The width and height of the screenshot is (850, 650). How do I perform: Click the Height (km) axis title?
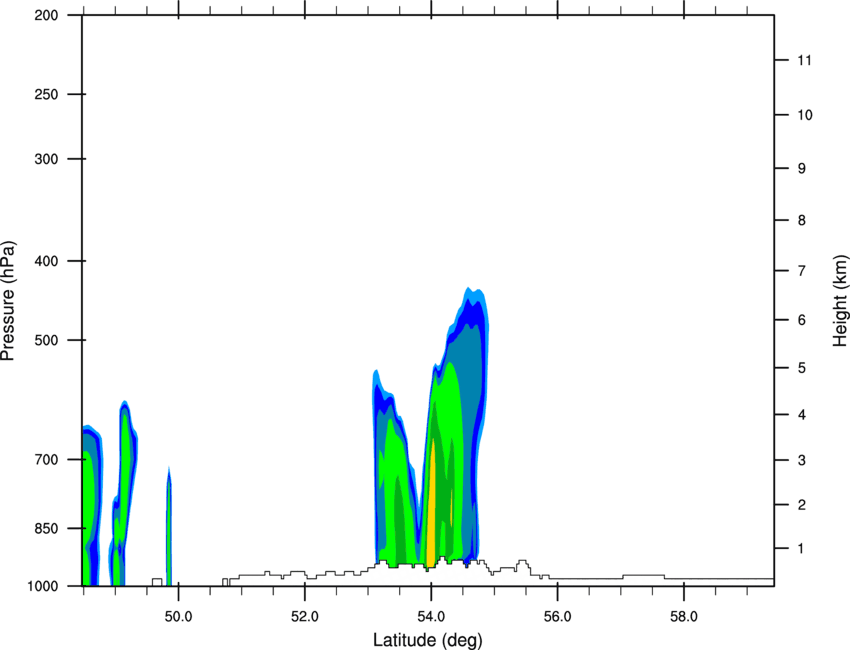pyautogui.click(x=840, y=300)
